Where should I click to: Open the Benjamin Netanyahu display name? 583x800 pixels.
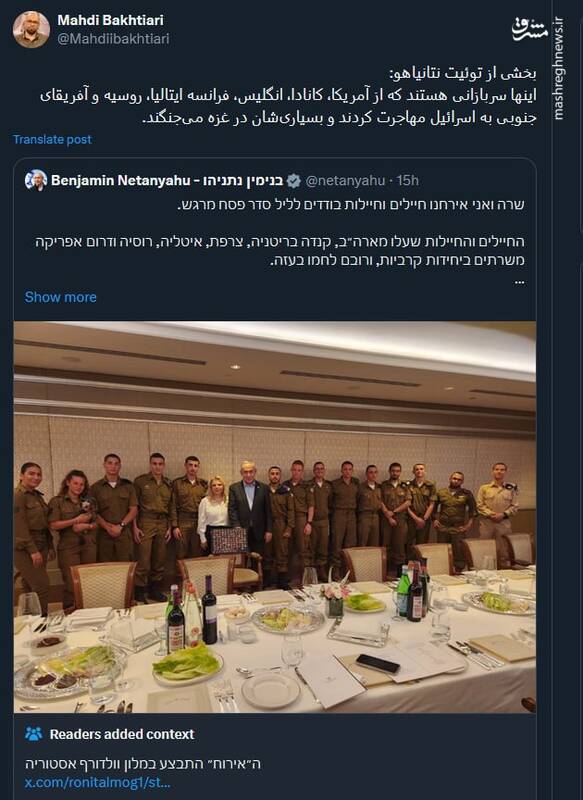click(x=167, y=181)
